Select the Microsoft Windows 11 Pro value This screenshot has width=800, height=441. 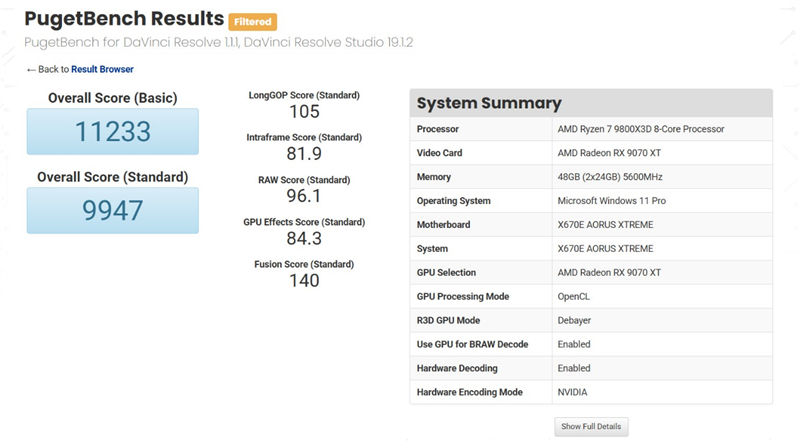(612, 201)
